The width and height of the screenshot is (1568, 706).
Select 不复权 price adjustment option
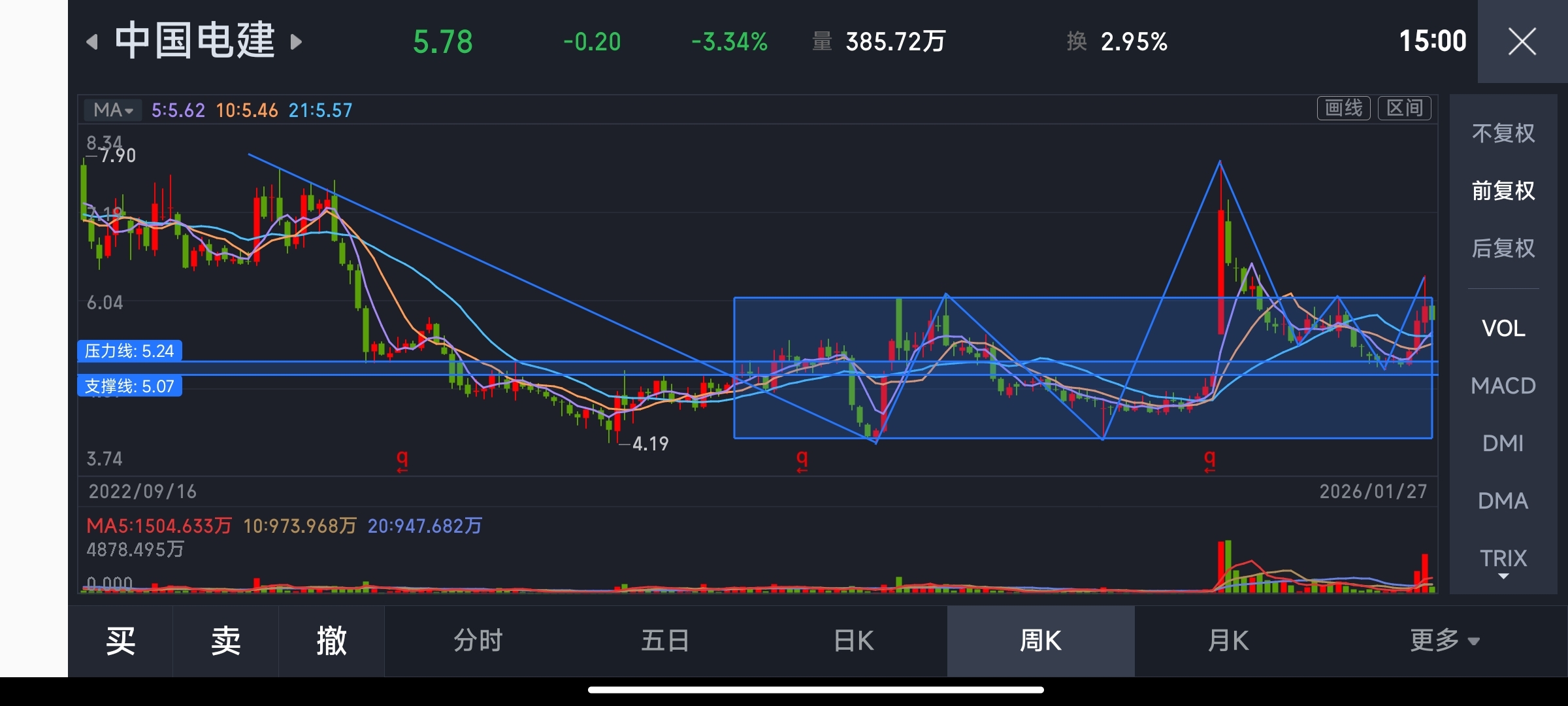click(x=1503, y=133)
